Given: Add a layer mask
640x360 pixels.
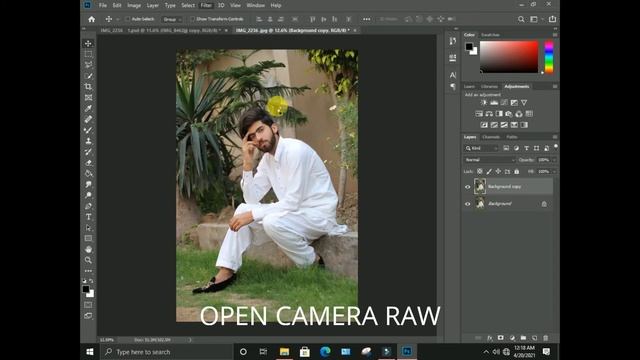Looking at the screenshot, I should (501, 338).
